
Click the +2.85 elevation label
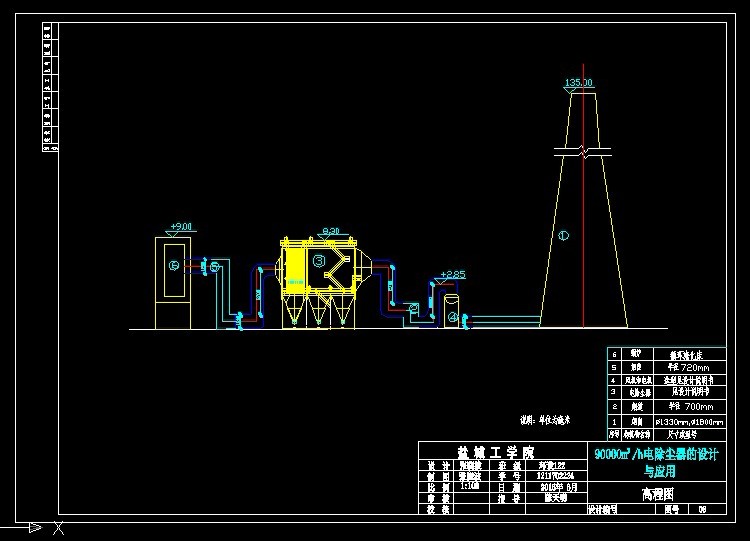pyautogui.click(x=452, y=275)
